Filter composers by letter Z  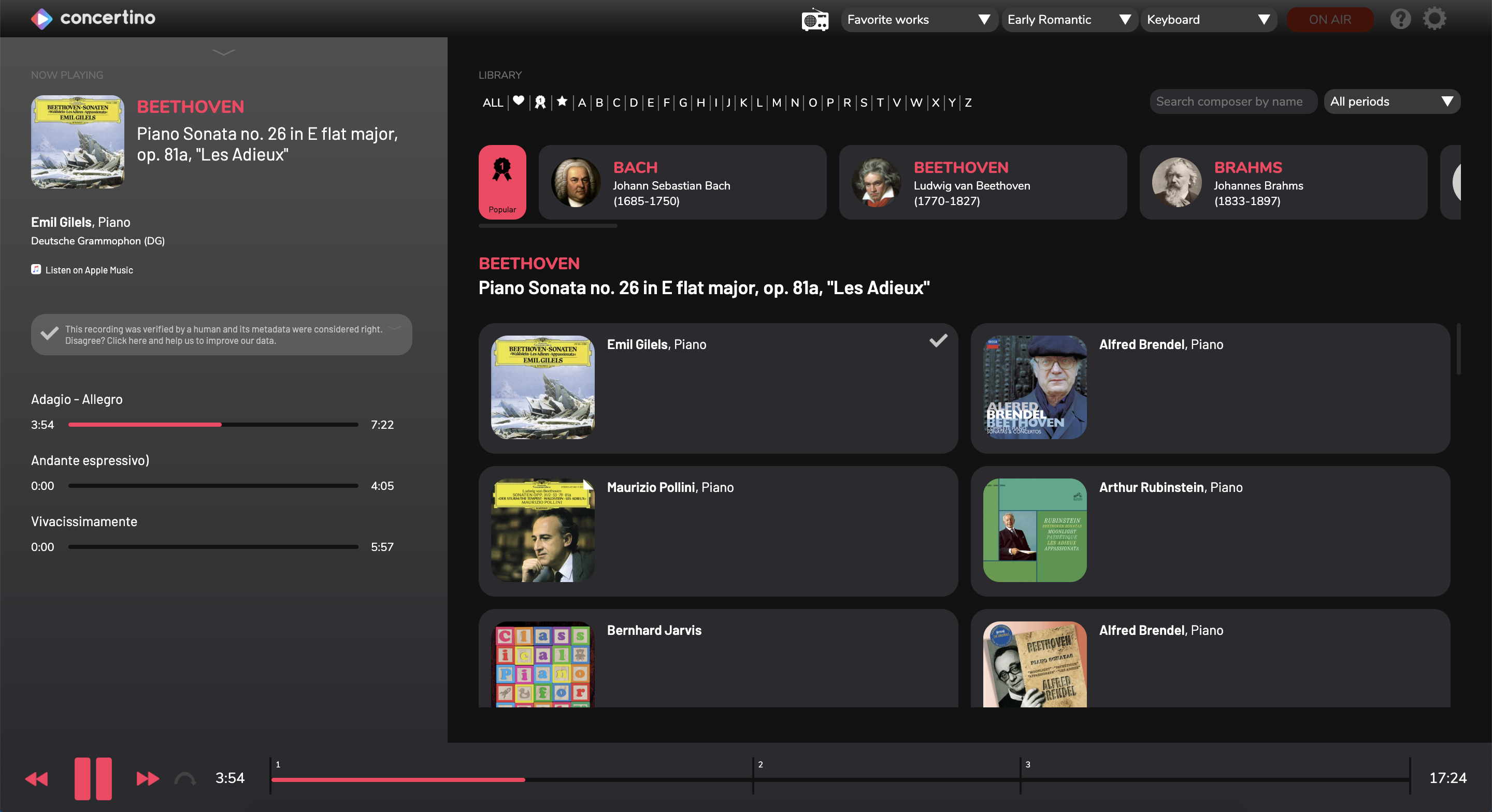[968, 103]
